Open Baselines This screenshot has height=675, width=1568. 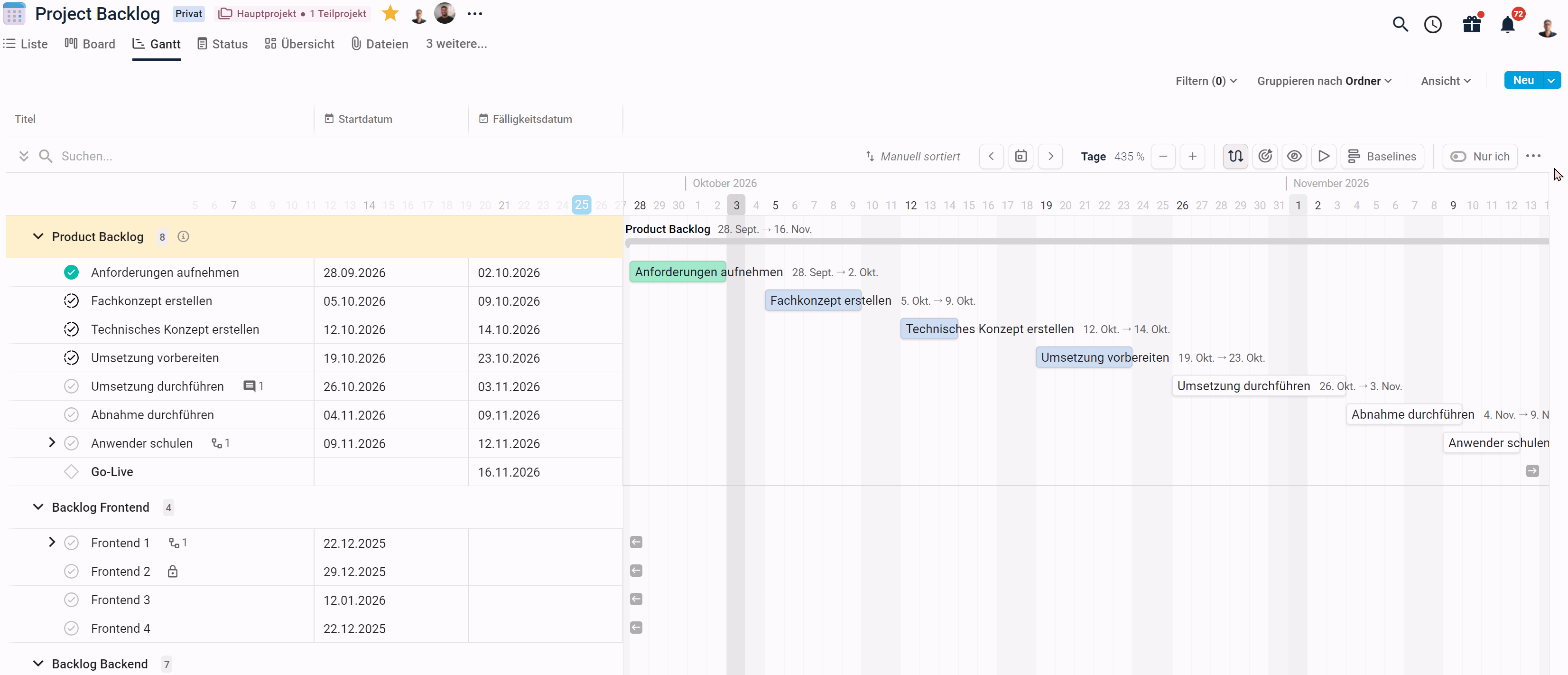point(1382,157)
